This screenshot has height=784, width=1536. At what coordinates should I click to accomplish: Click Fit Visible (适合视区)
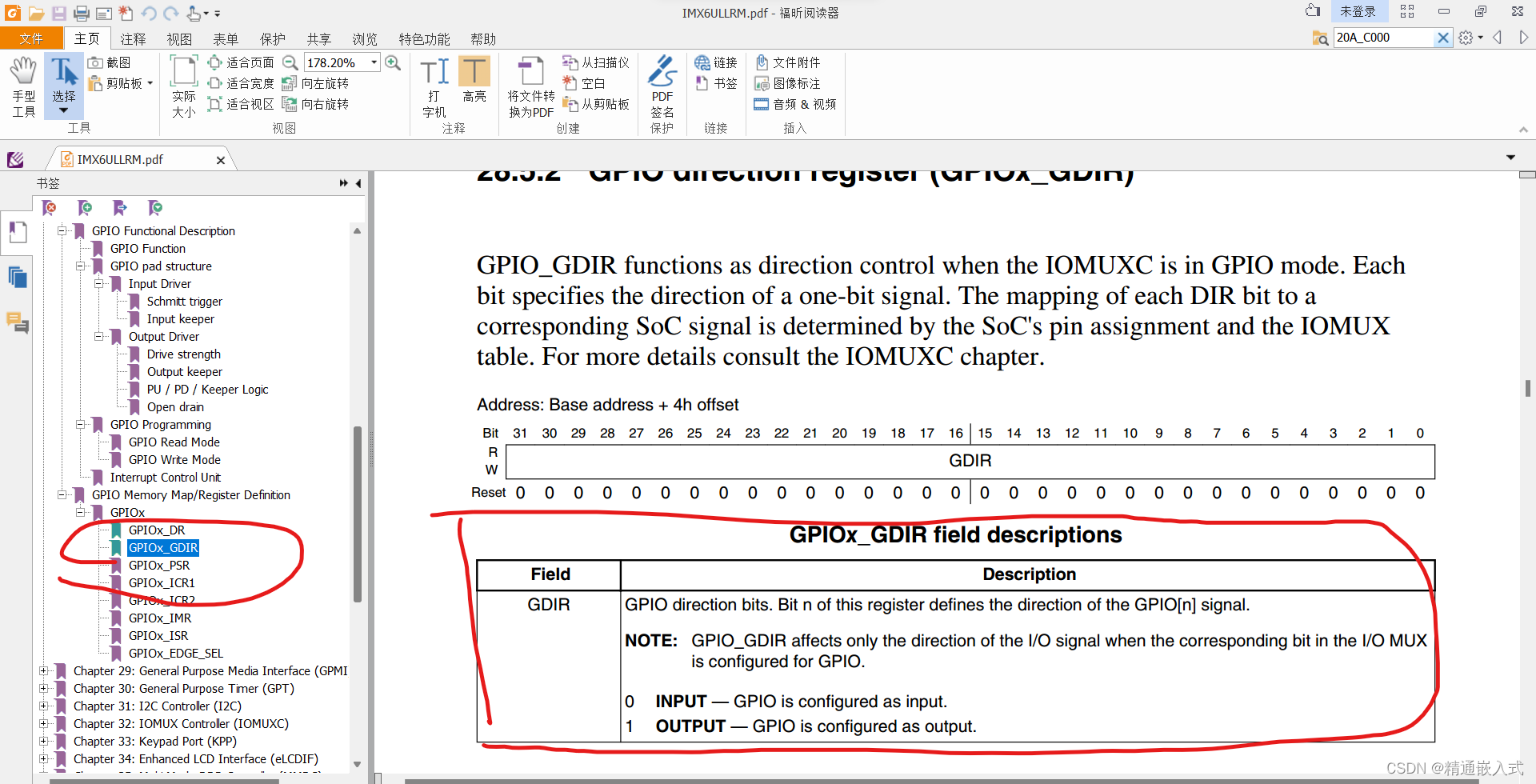tap(240, 104)
